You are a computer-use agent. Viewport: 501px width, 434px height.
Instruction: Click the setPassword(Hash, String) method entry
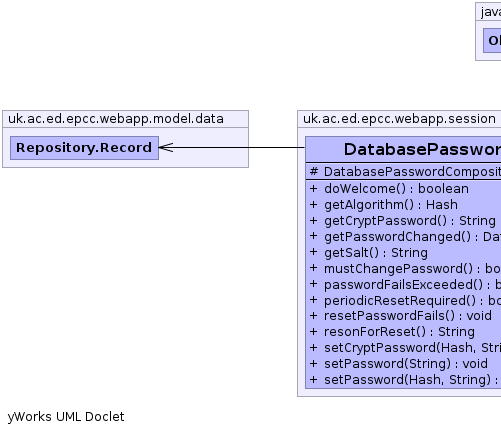(405, 380)
